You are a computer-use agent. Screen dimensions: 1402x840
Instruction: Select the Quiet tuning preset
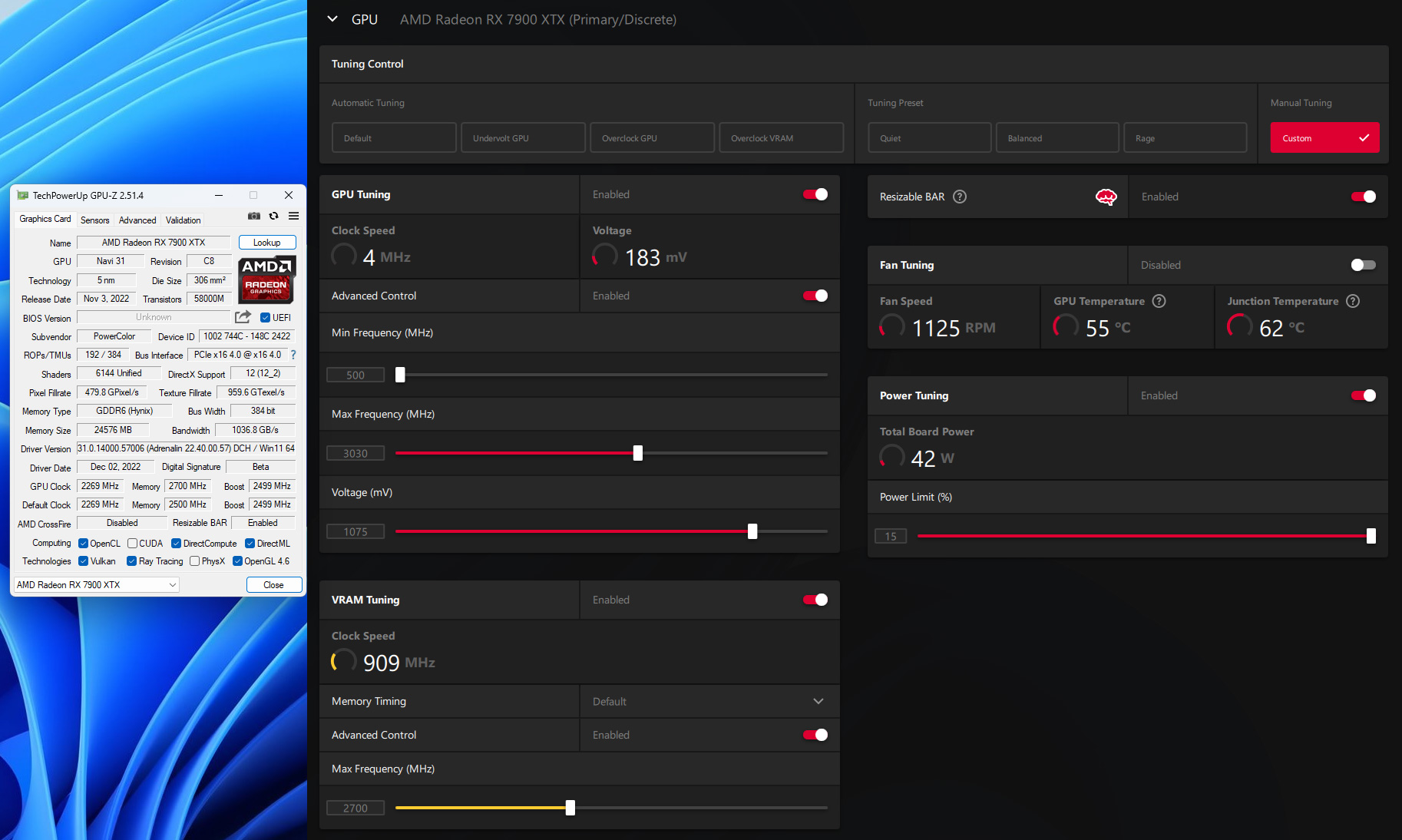pos(929,138)
